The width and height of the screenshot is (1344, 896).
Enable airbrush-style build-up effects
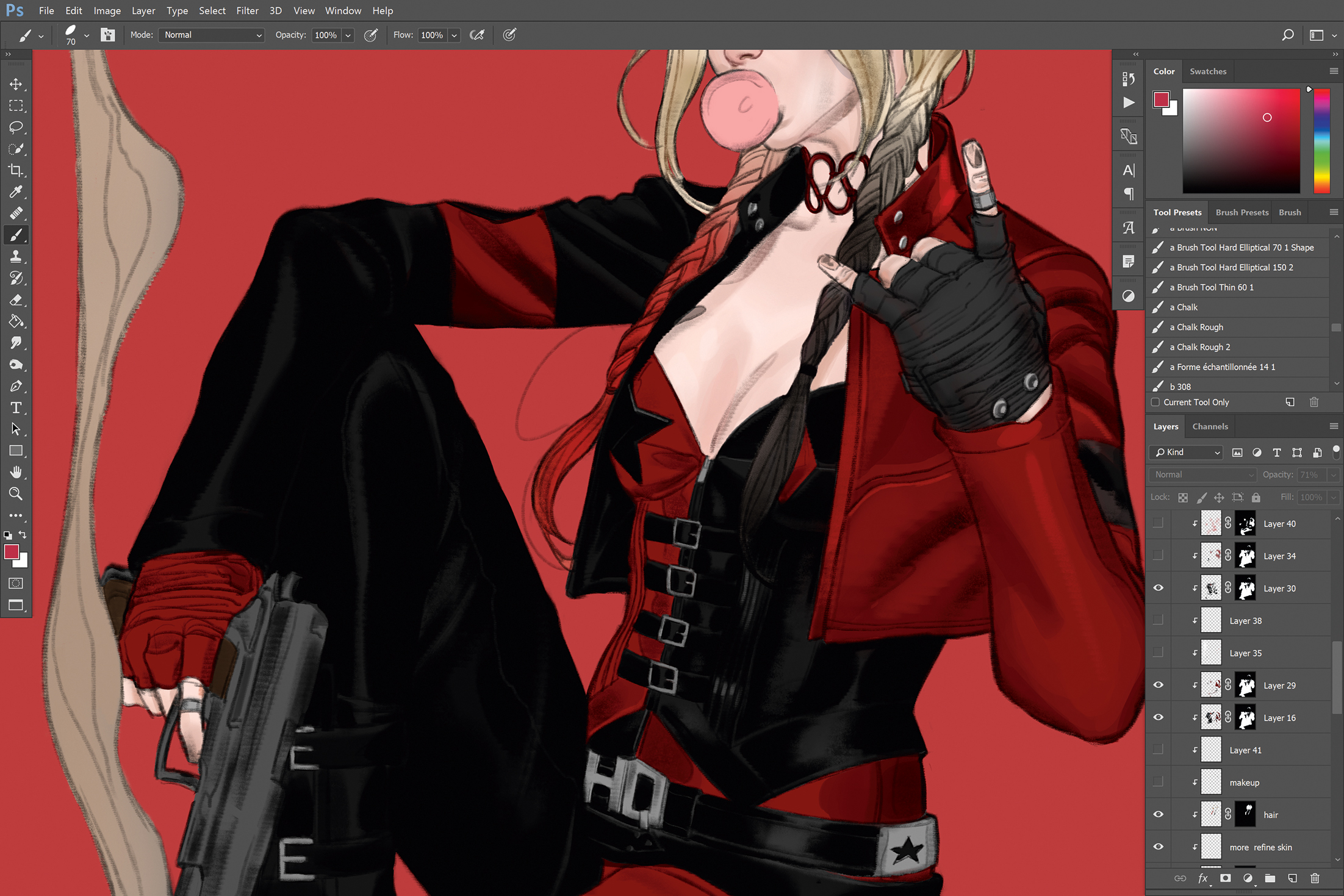(477, 35)
